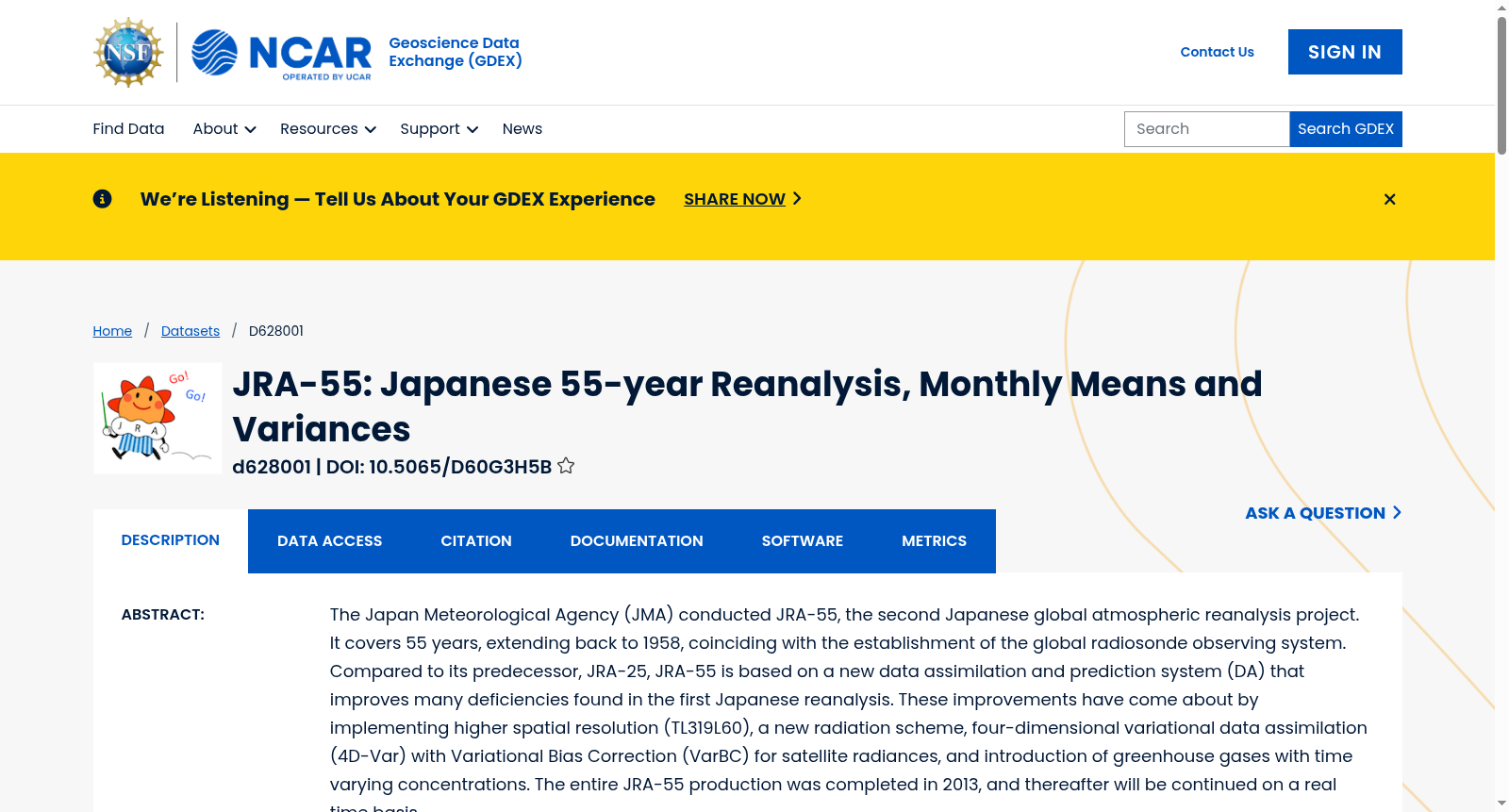Go to Home breadcrumb link
This screenshot has height=812, width=1509.
[112, 331]
